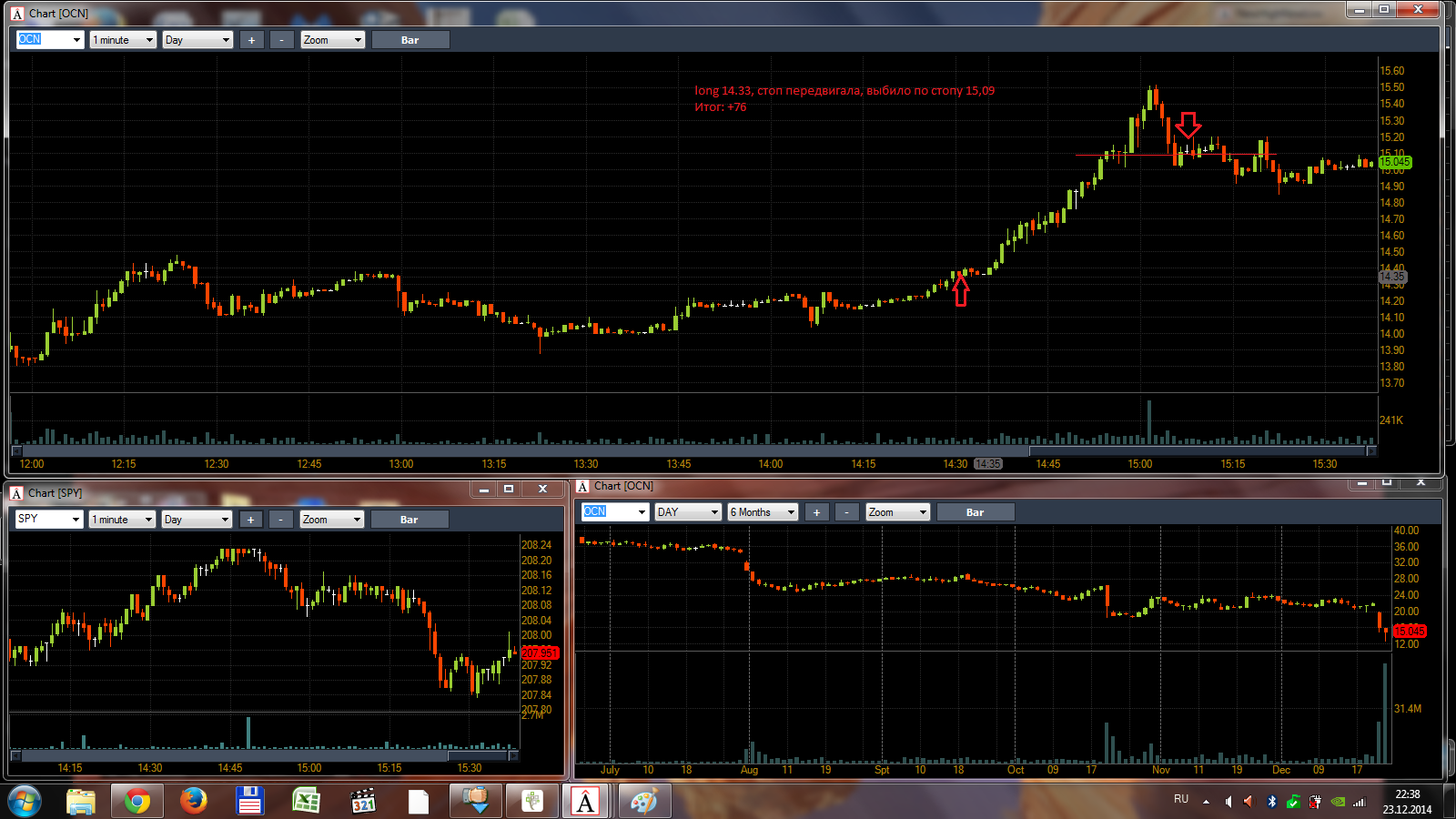Open the Windows Start menu
Screen dimensions: 1456x819
tap(25, 802)
